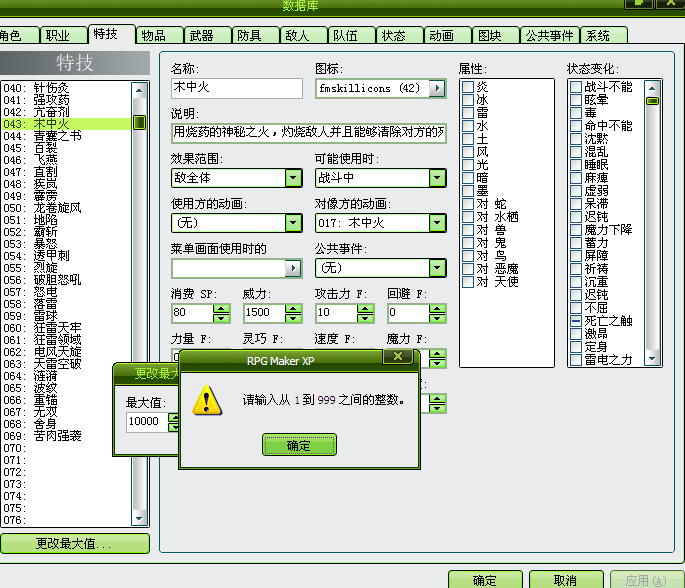
Task: Click the 最大值 input field showing 10000
Action: tap(147, 422)
